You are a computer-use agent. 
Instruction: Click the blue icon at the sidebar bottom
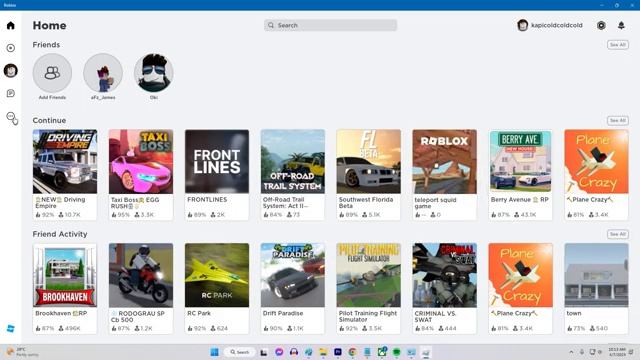(11, 328)
